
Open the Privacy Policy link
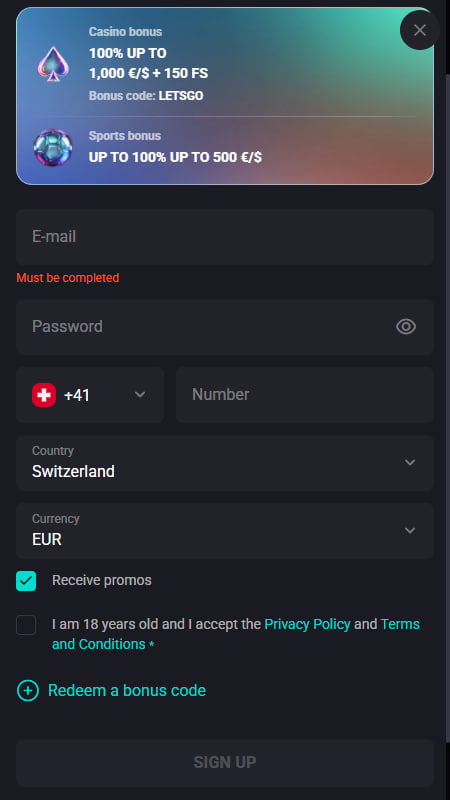[x=307, y=624]
